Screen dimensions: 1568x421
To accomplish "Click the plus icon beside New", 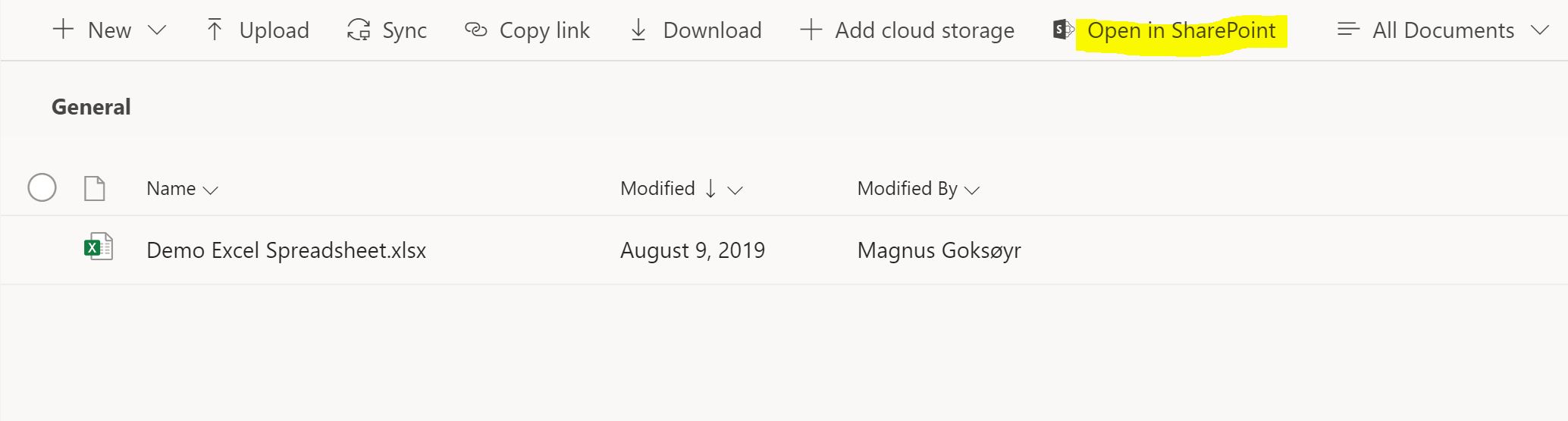I will pyautogui.click(x=63, y=30).
